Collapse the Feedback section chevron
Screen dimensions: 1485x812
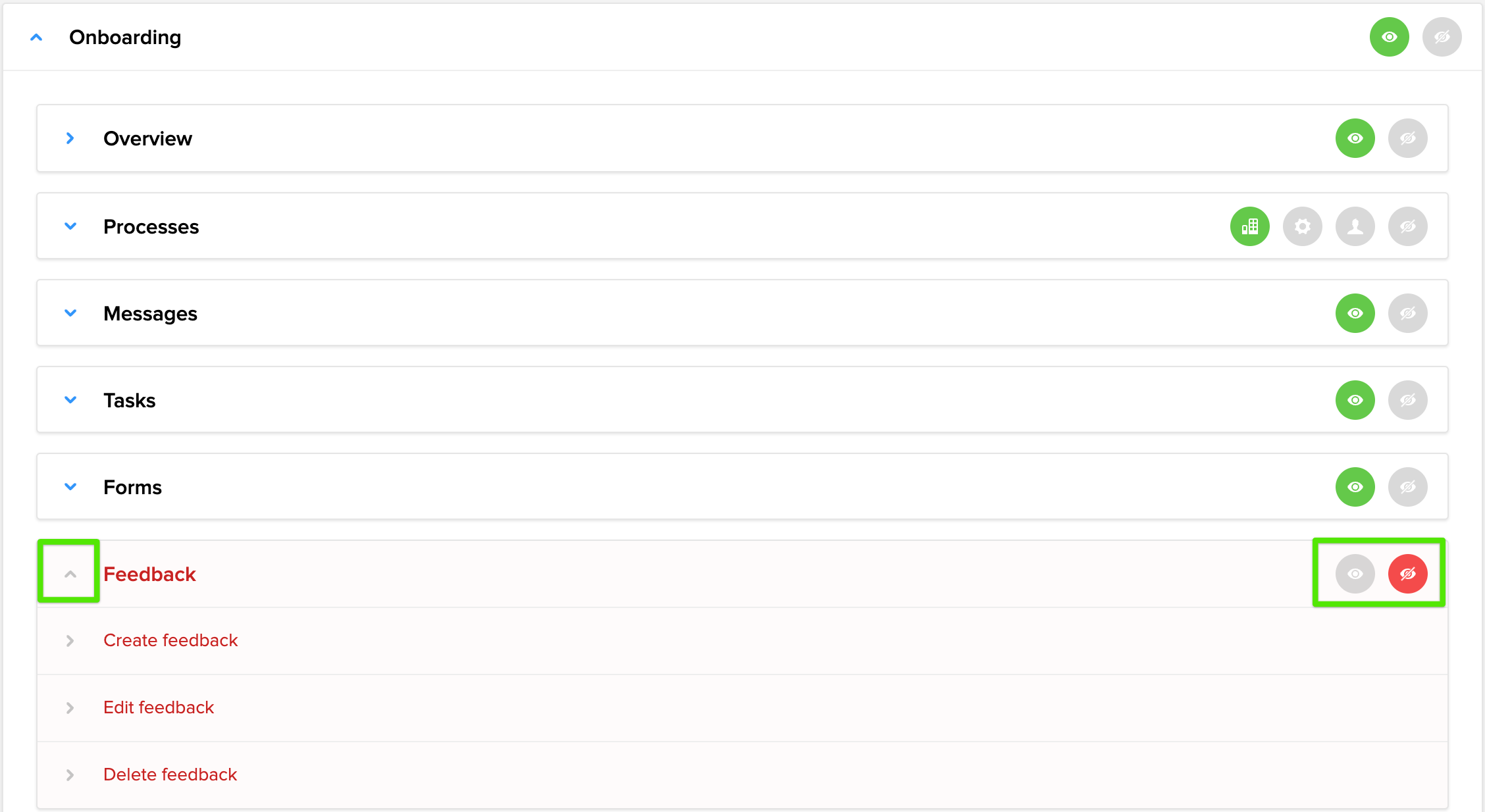tap(70, 574)
